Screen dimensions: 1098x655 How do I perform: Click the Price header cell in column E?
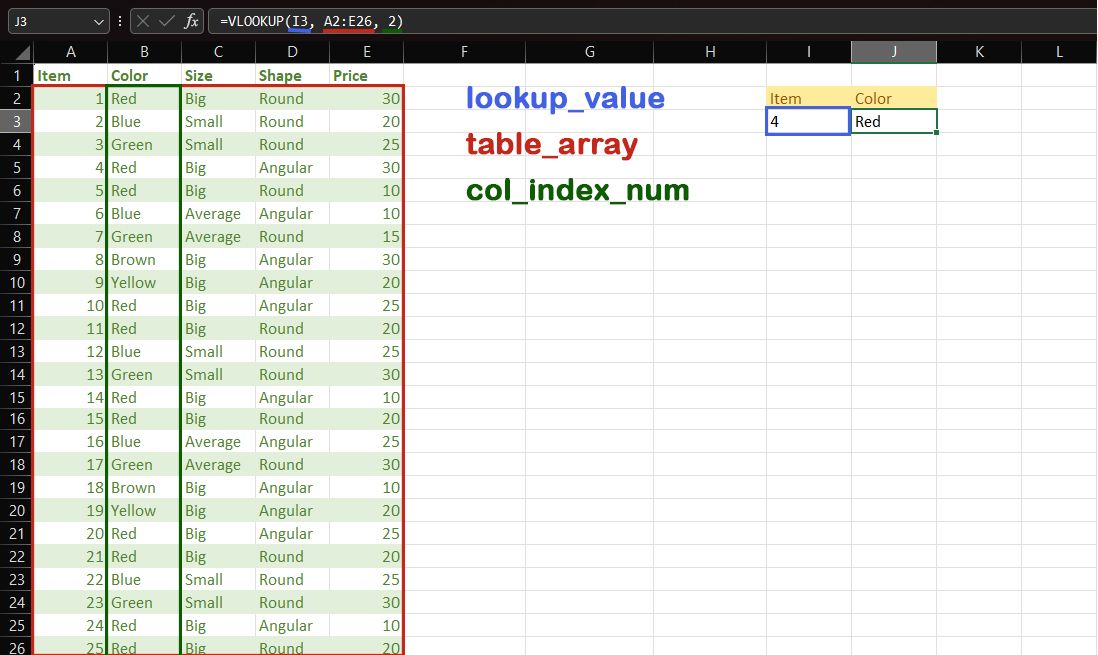coord(366,75)
